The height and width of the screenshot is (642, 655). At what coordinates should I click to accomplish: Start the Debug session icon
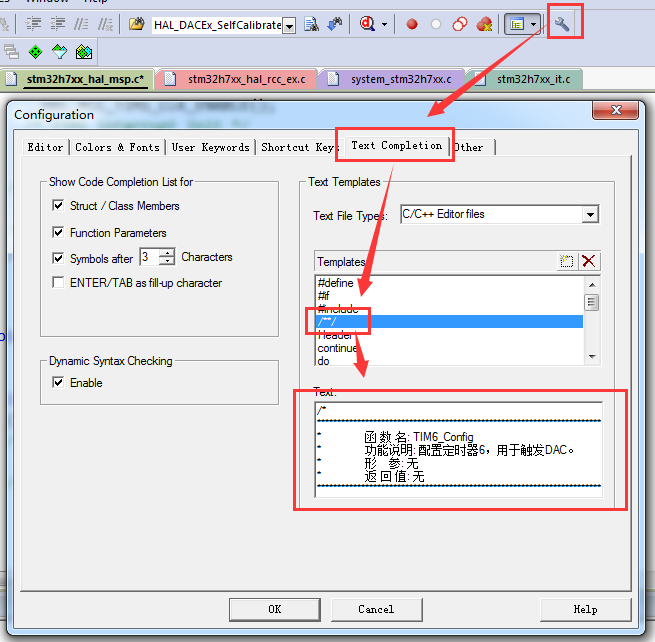pyautogui.click(x=367, y=24)
